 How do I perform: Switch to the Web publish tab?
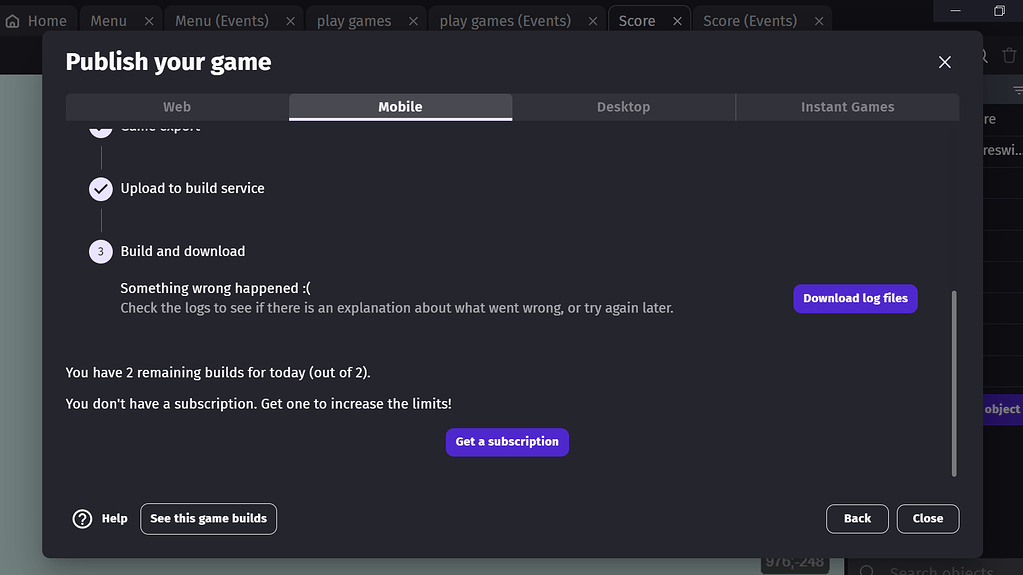177,107
